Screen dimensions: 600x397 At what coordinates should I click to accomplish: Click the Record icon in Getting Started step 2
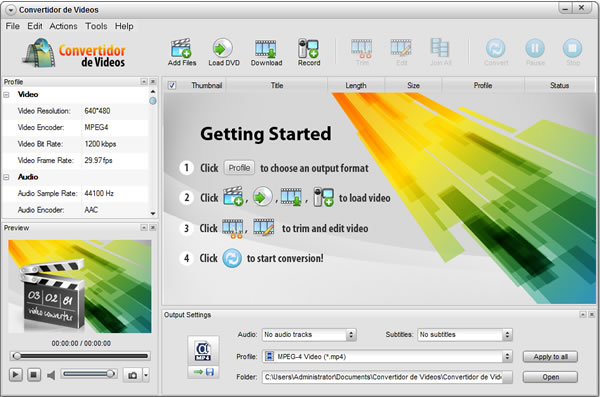pyautogui.click(x=323, y=197)
